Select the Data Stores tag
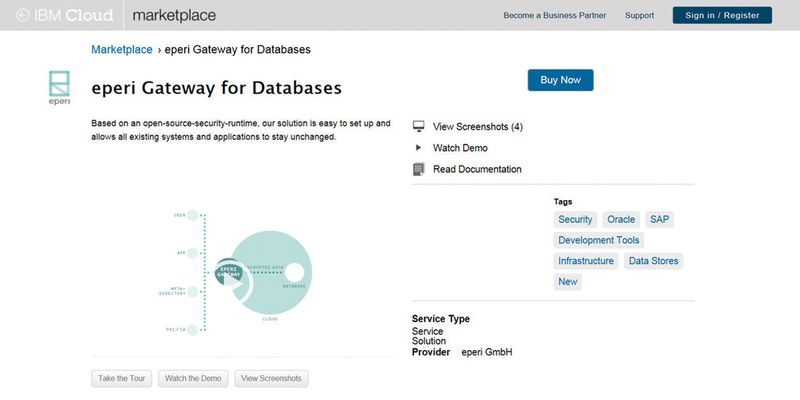Image resolution: width=800 pixels, height=400 pixels. pyautogui.click(x=653, y=261)
